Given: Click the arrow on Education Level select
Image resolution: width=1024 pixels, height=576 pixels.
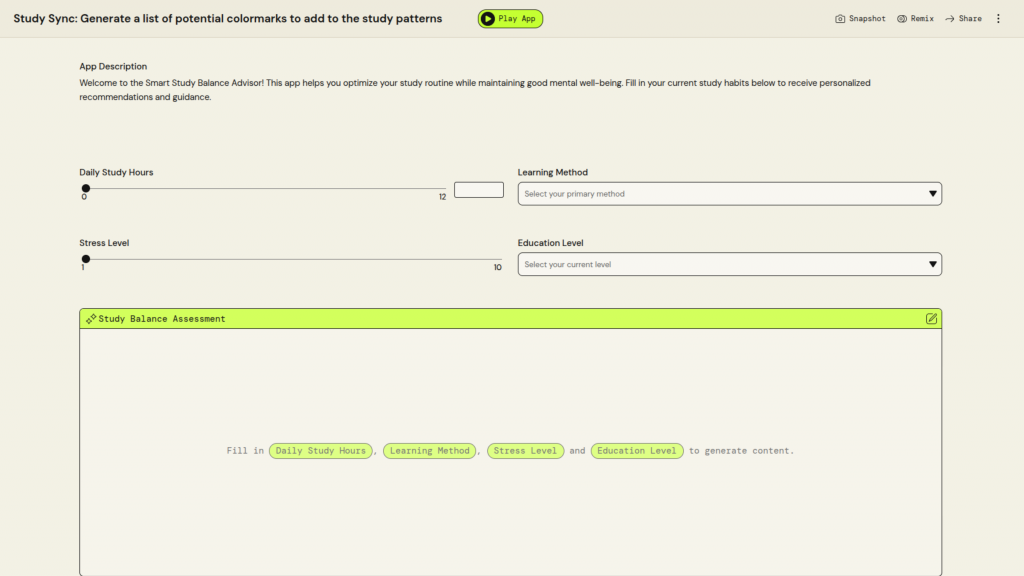Looking at the screenshot, I should pyautogui.click(x=932, y=265).
